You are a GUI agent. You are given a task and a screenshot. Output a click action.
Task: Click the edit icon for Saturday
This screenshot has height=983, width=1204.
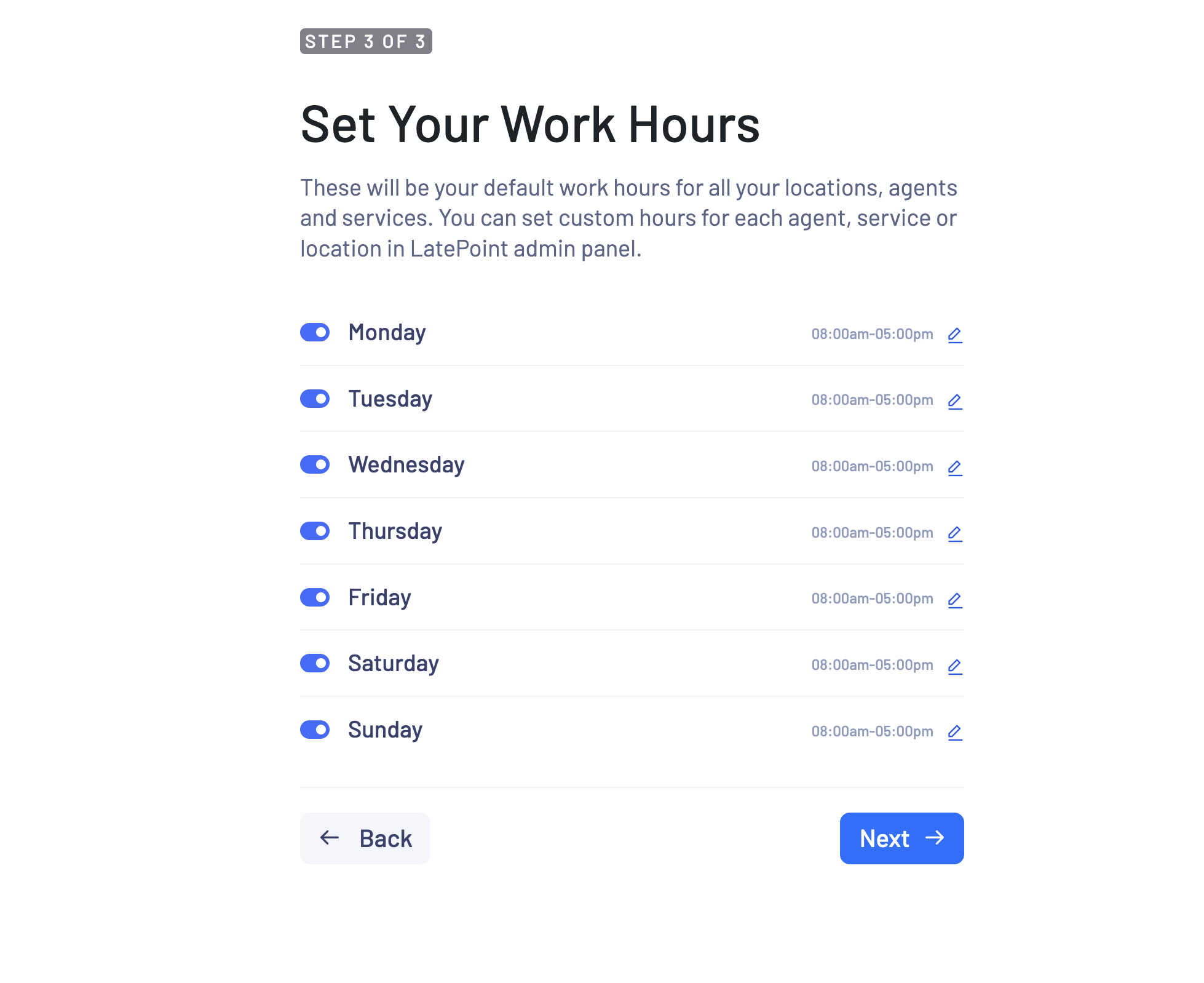(955, 665)
